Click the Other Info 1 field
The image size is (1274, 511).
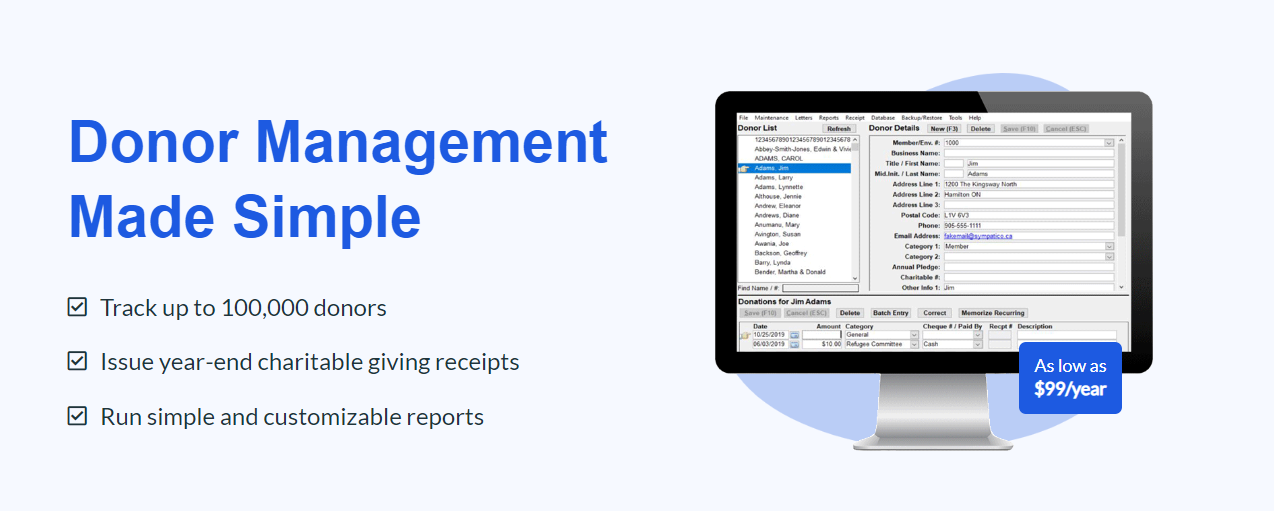1029,288
